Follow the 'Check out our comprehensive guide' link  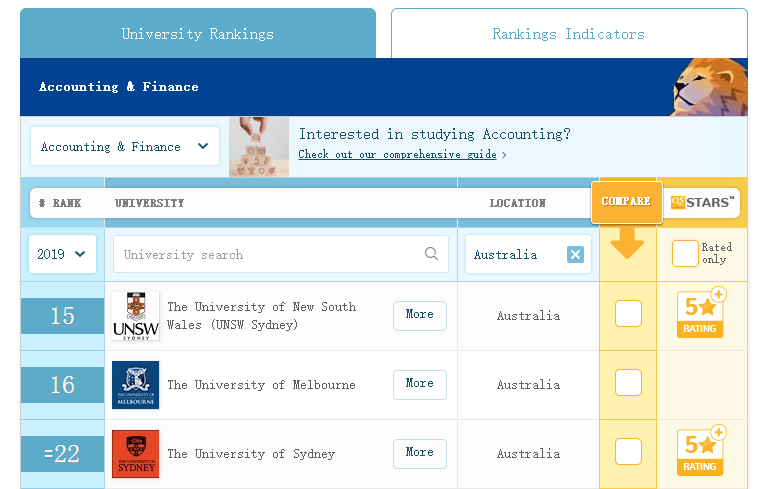point(398,155)
